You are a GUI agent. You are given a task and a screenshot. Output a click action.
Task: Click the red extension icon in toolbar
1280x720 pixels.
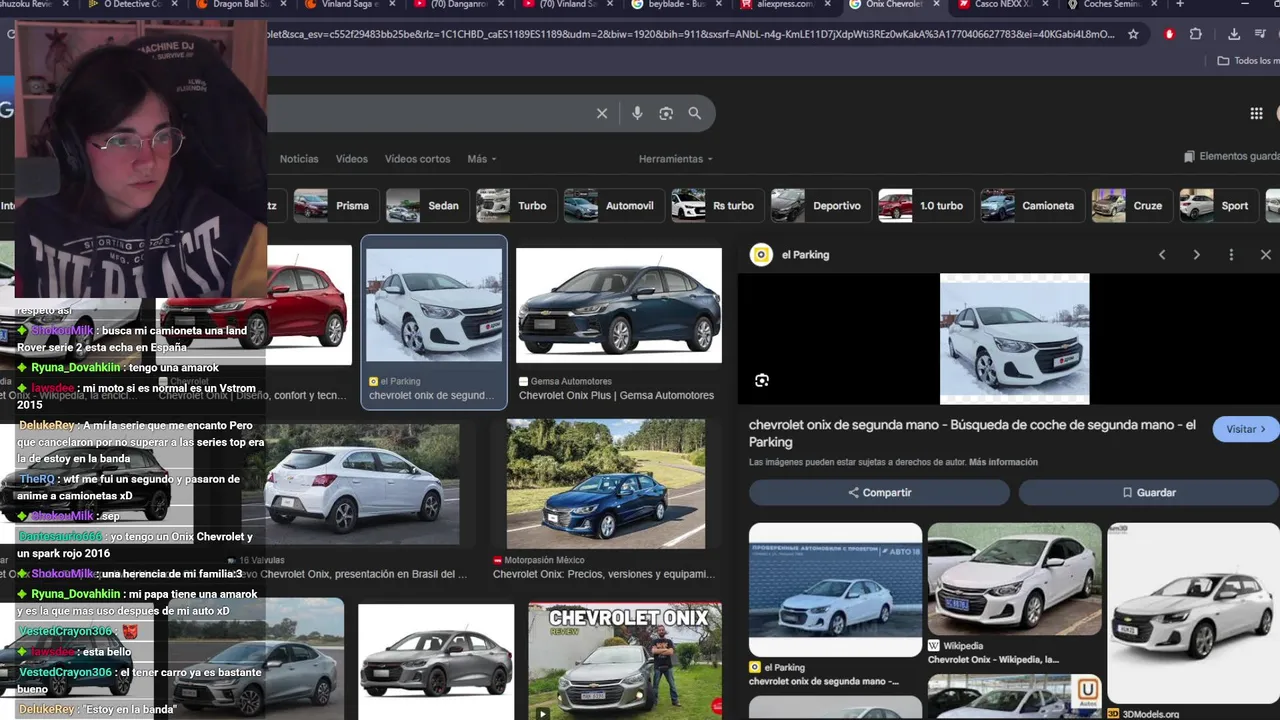1169,34
